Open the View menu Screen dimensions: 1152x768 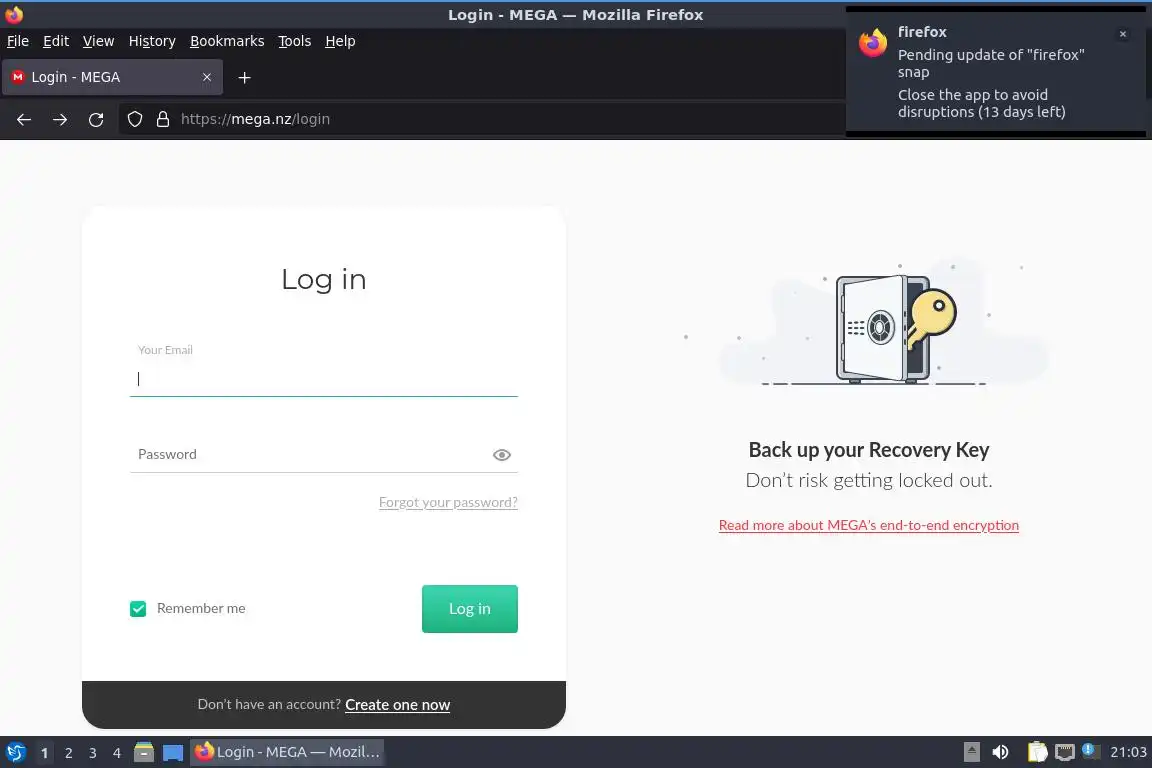click(x=98, y=41)
